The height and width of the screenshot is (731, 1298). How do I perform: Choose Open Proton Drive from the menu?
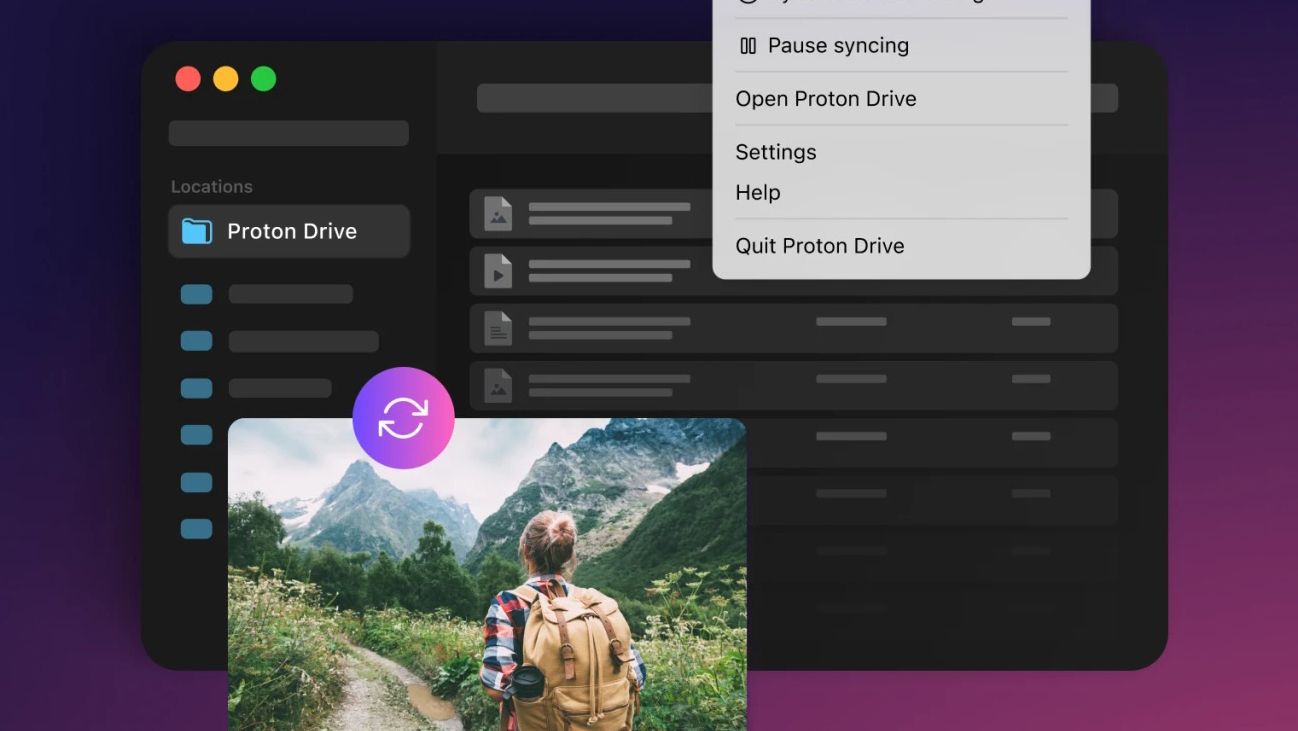[826, 98]
